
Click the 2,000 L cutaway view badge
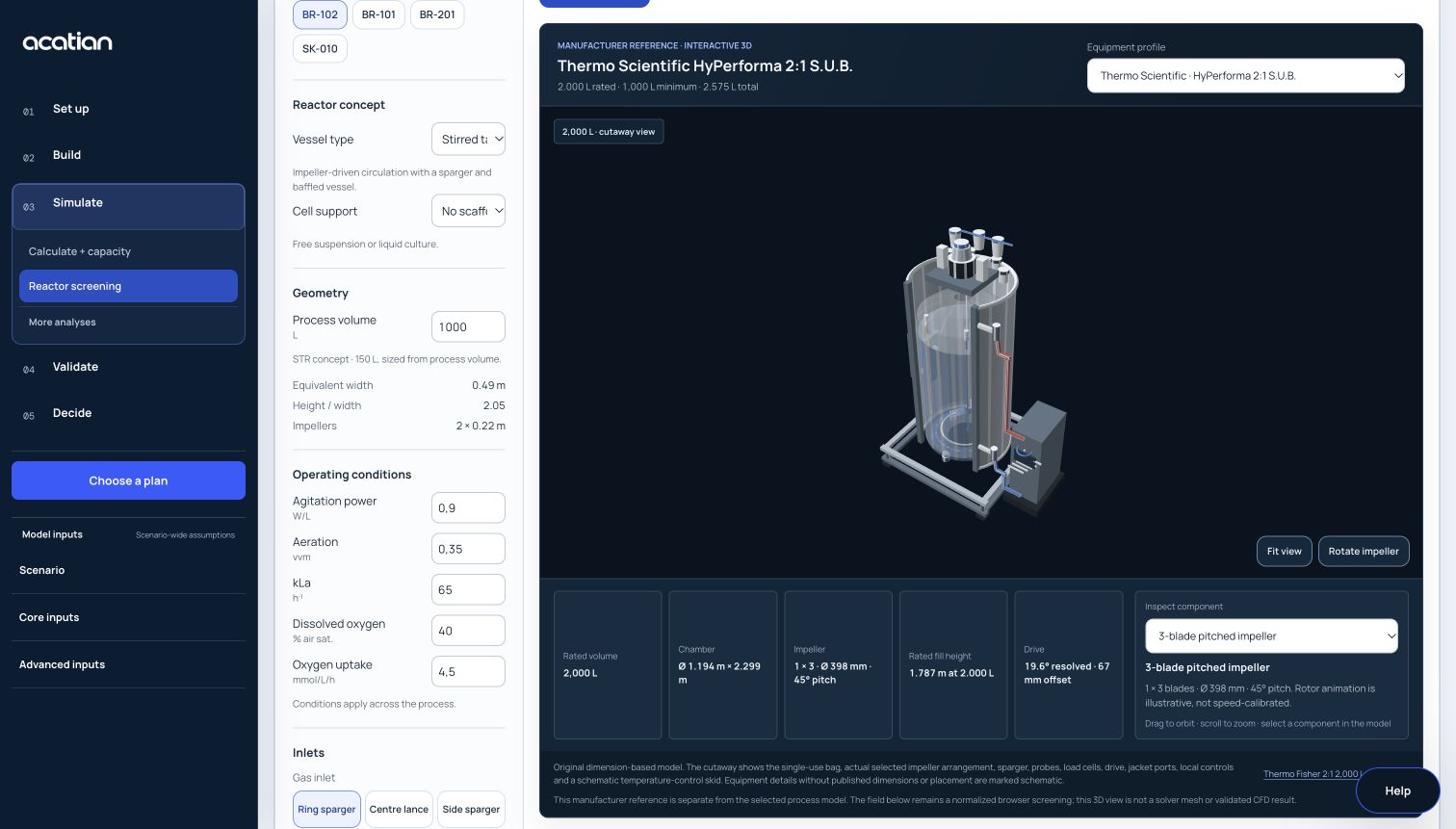click(x=609, y=131)
